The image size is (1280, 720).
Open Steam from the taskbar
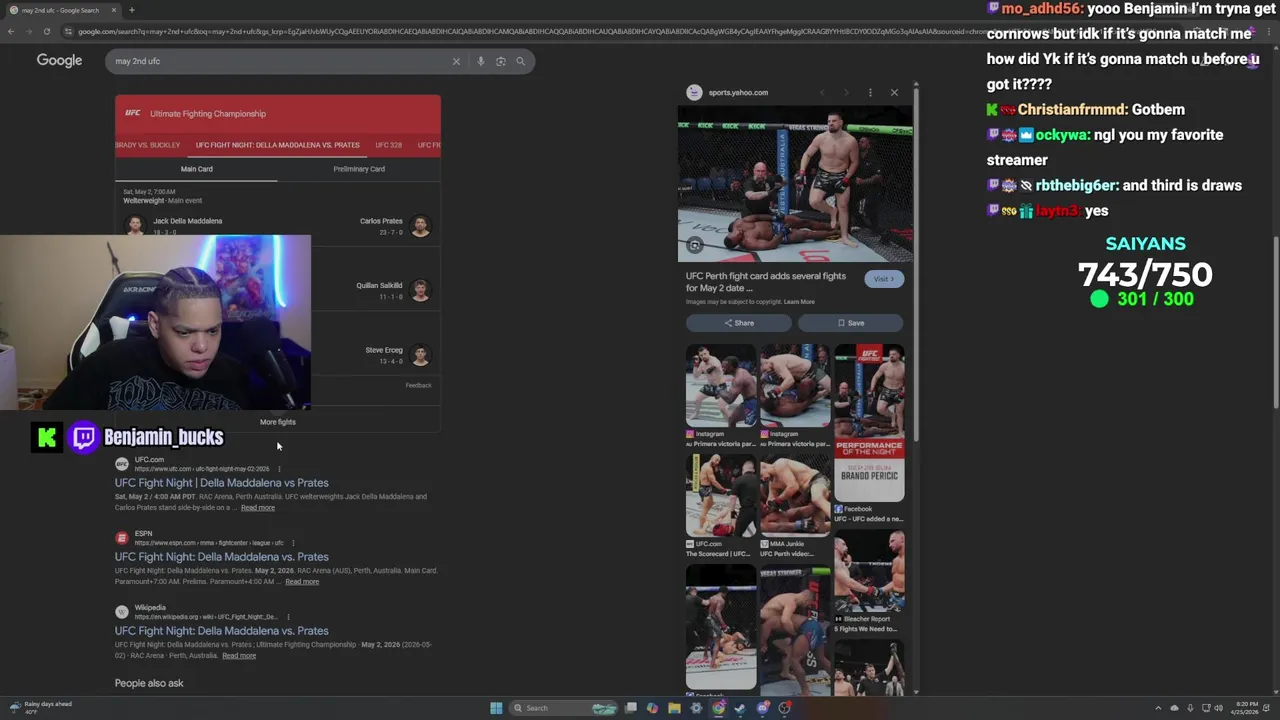(740, 708)
